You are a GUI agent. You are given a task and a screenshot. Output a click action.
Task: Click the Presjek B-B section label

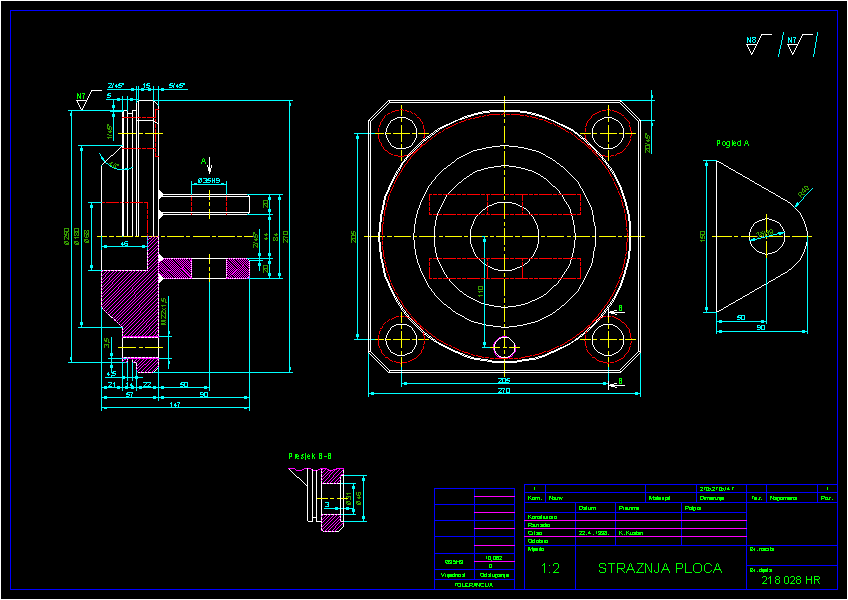310,453
